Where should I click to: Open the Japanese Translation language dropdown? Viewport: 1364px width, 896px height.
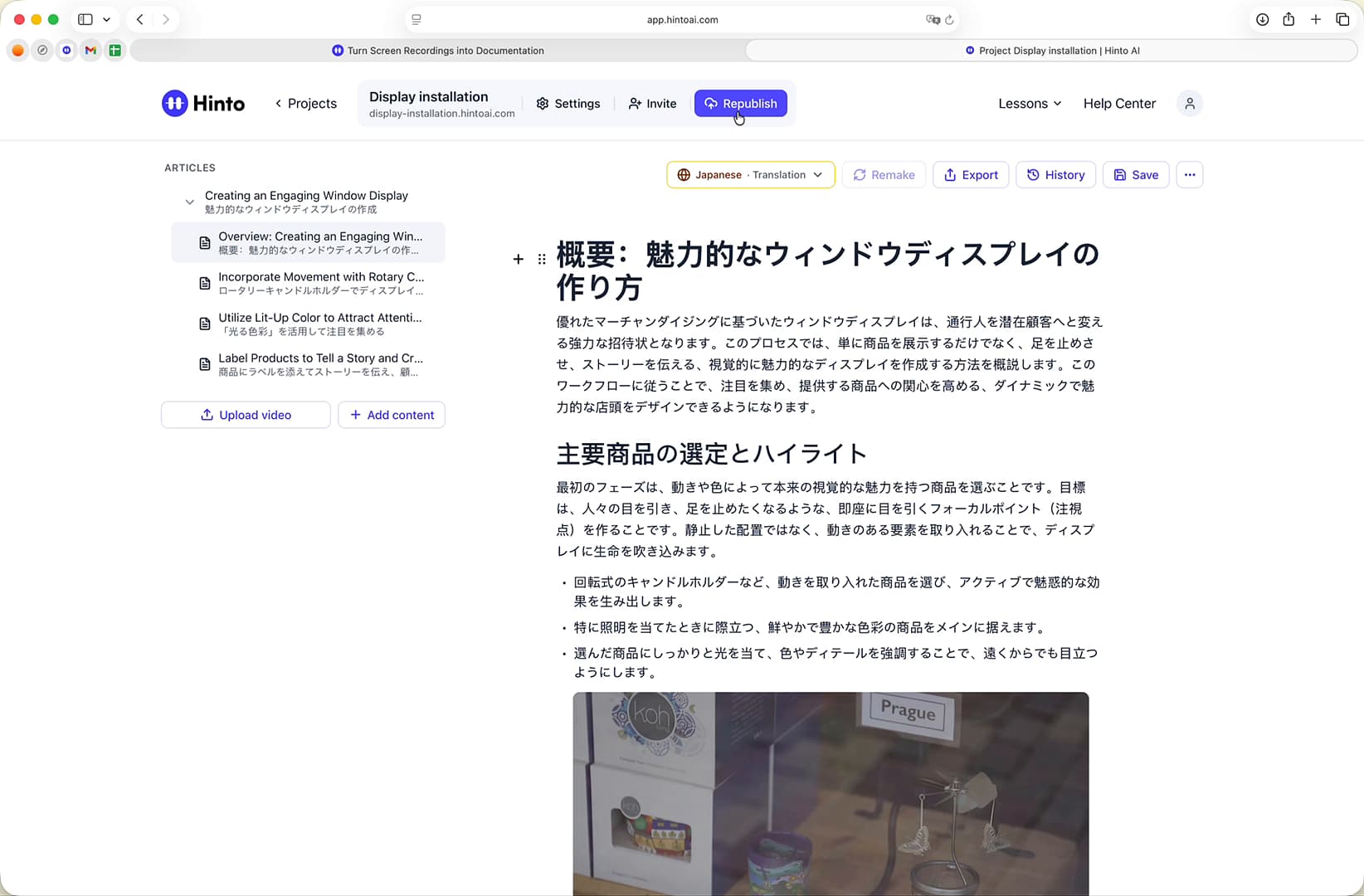tap(750, 175)
